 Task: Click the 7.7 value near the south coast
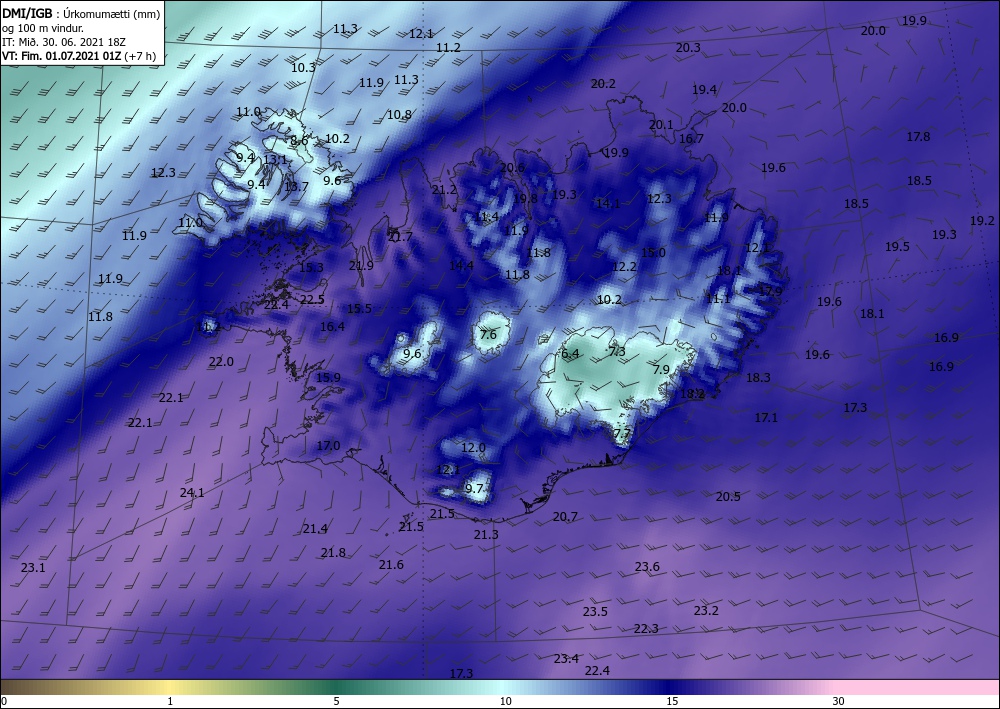621,434
